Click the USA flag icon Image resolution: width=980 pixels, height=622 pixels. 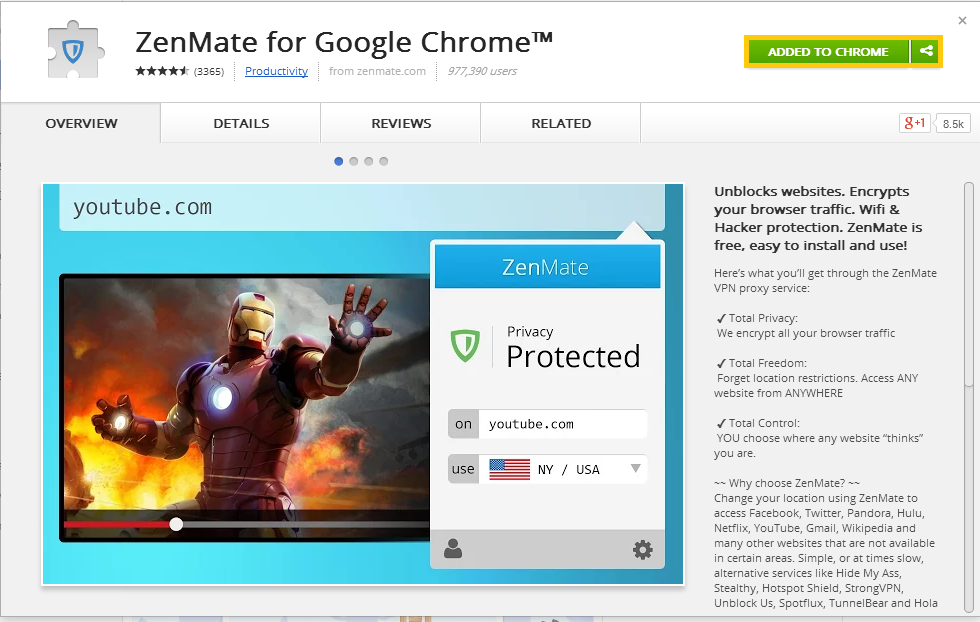509,469
